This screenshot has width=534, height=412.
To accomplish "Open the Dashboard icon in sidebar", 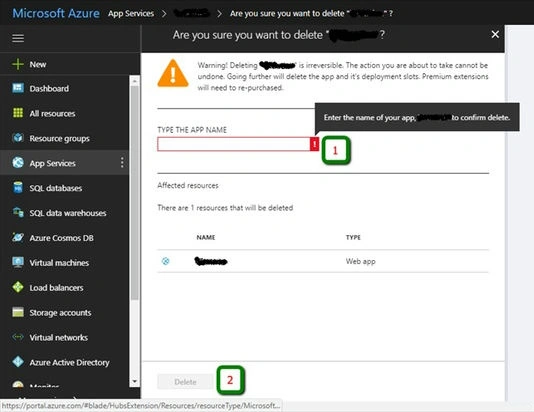I will [x=18, y=88].
